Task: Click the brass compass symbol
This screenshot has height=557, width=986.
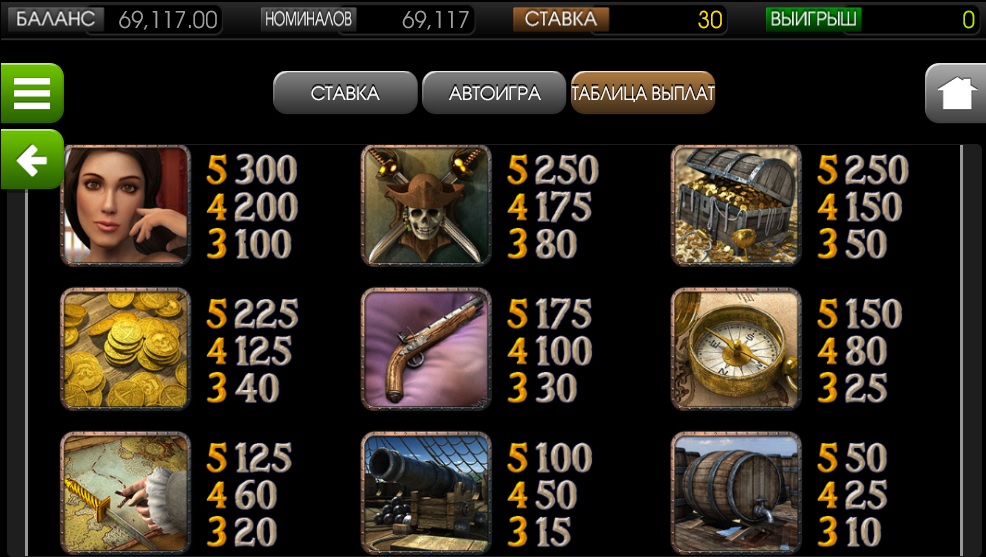Action: [736, 348]
